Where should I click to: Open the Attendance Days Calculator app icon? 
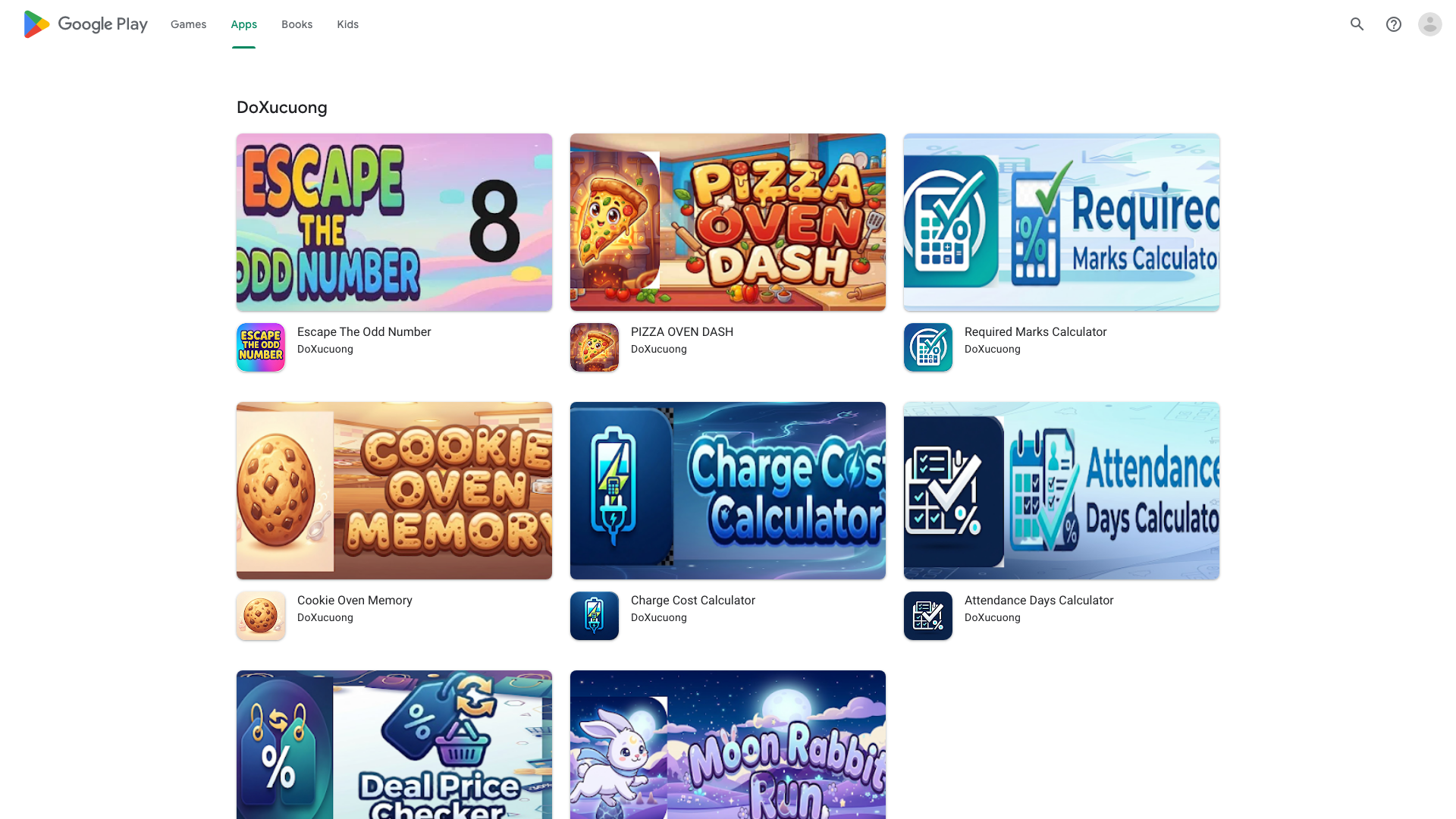point(928,616)
